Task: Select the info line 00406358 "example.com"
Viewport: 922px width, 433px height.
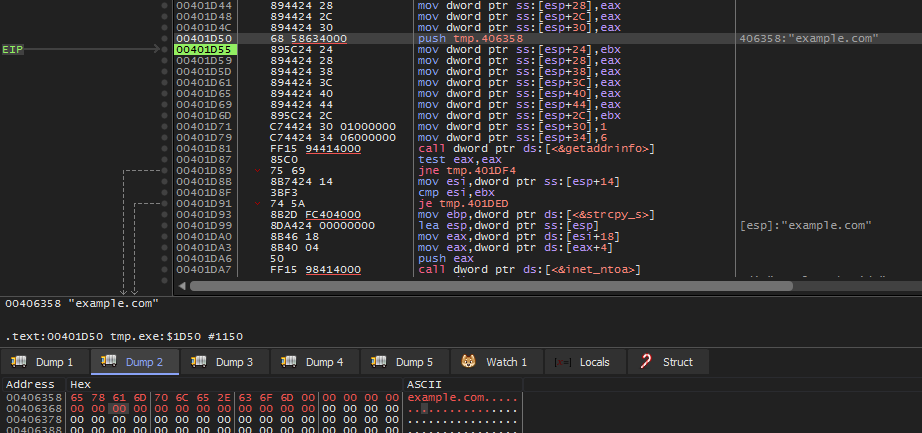Action: coord(82,304)
